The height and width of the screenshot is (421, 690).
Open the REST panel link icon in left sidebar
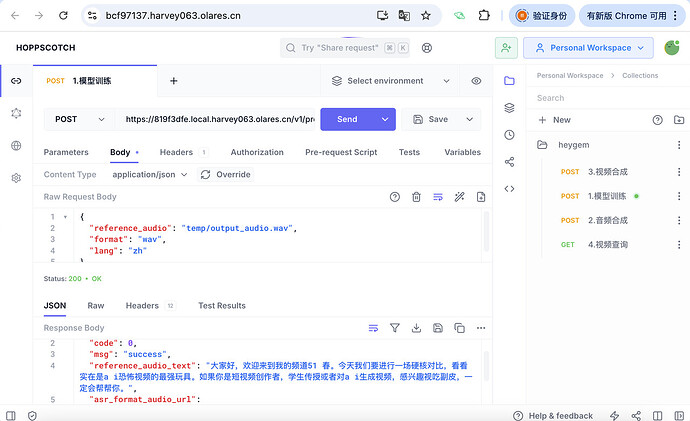coord(16,81)
